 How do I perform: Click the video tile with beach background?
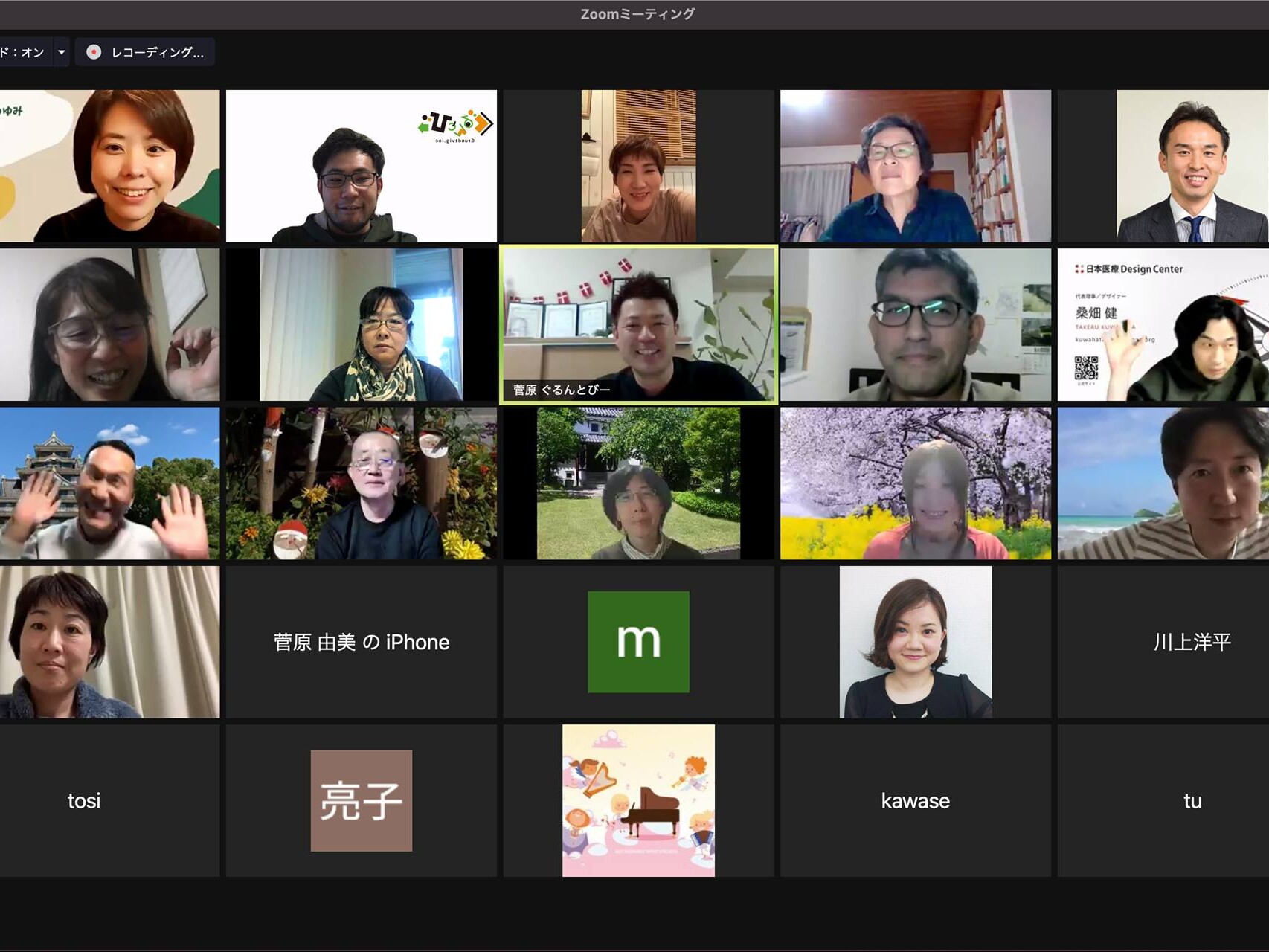click(x=1163, y=483)
